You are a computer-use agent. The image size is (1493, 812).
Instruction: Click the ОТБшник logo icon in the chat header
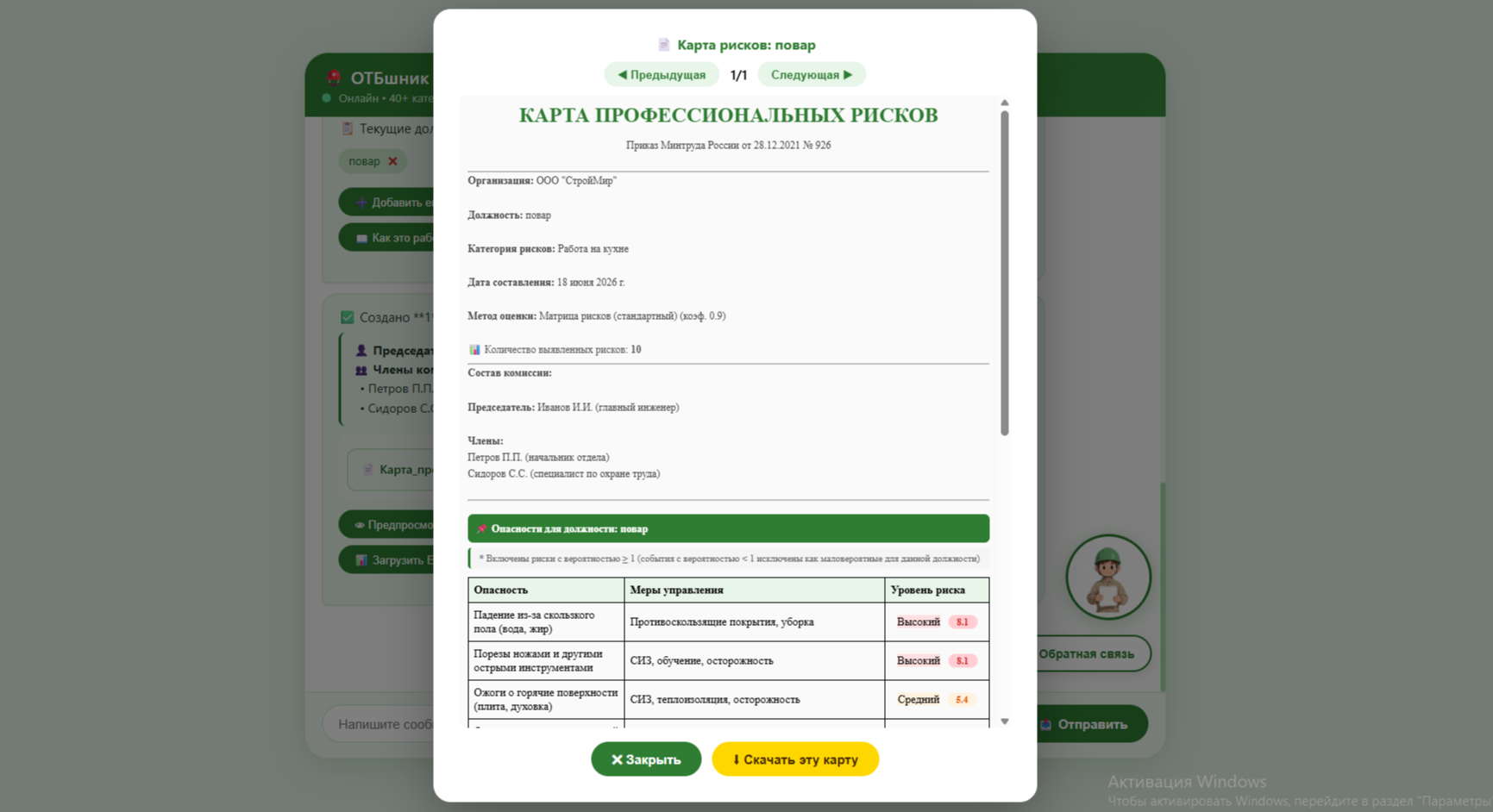pyautogui.click(x=334, y=78)
